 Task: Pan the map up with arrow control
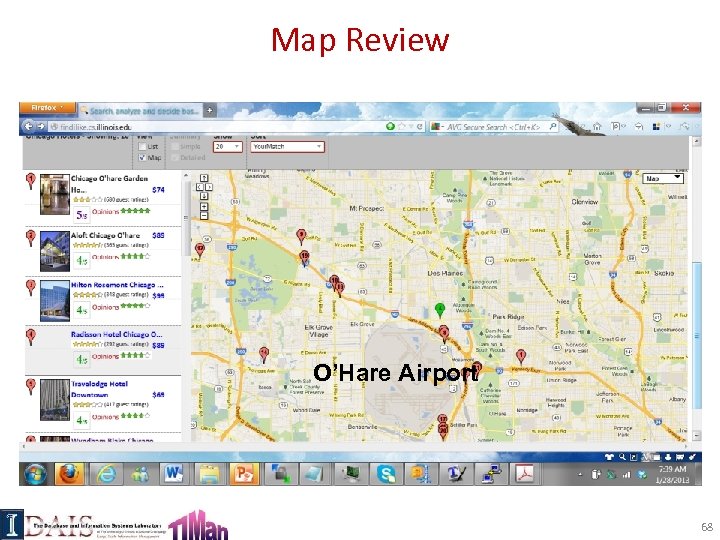click(x=204, y=178)
